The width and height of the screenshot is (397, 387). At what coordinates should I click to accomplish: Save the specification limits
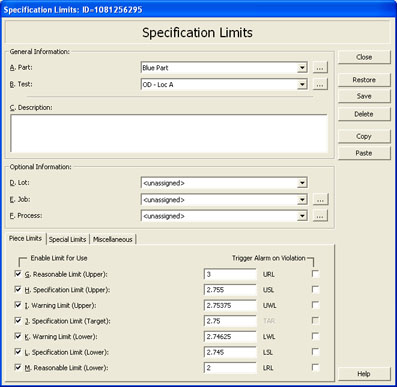point(364,96)
